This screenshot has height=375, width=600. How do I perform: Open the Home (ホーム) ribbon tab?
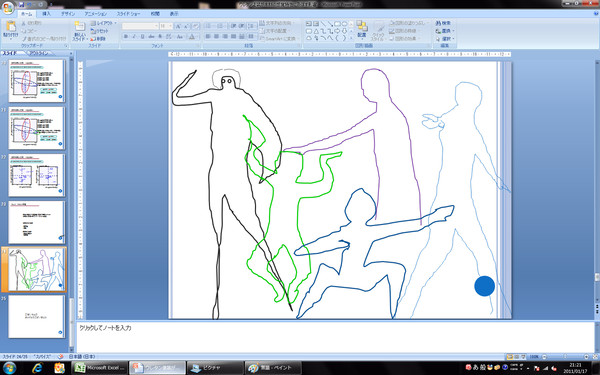(x=26, y=13)
